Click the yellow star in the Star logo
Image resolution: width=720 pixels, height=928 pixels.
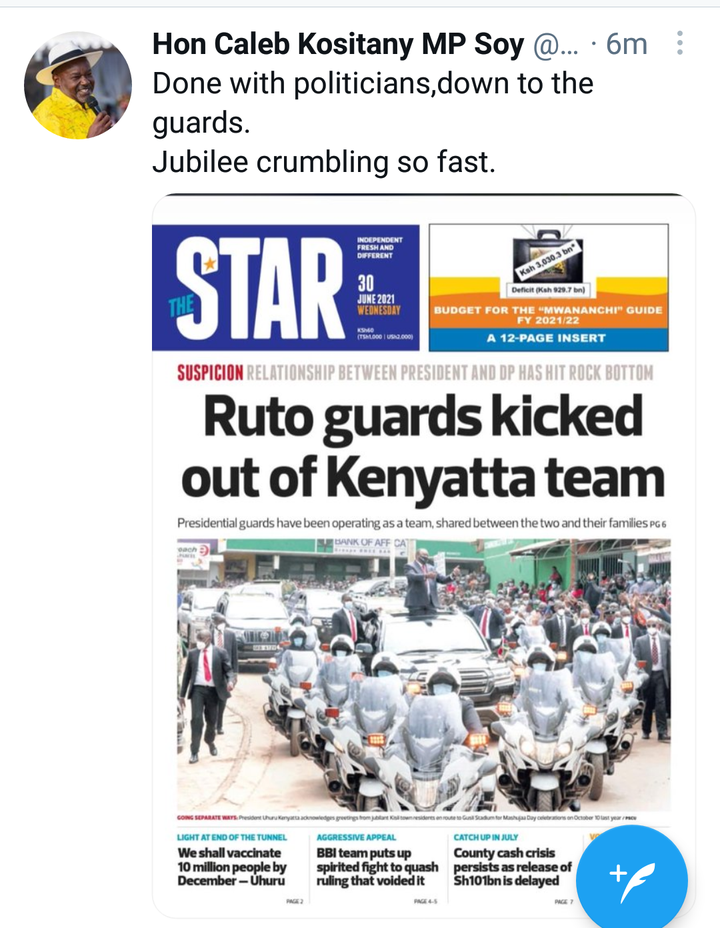coord(209,264)
